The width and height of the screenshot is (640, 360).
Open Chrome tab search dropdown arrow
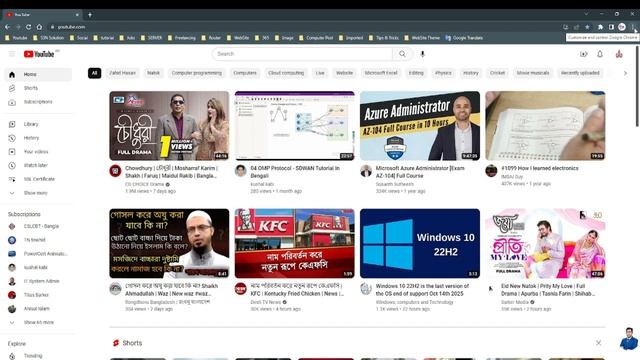[x=586, y=14]
